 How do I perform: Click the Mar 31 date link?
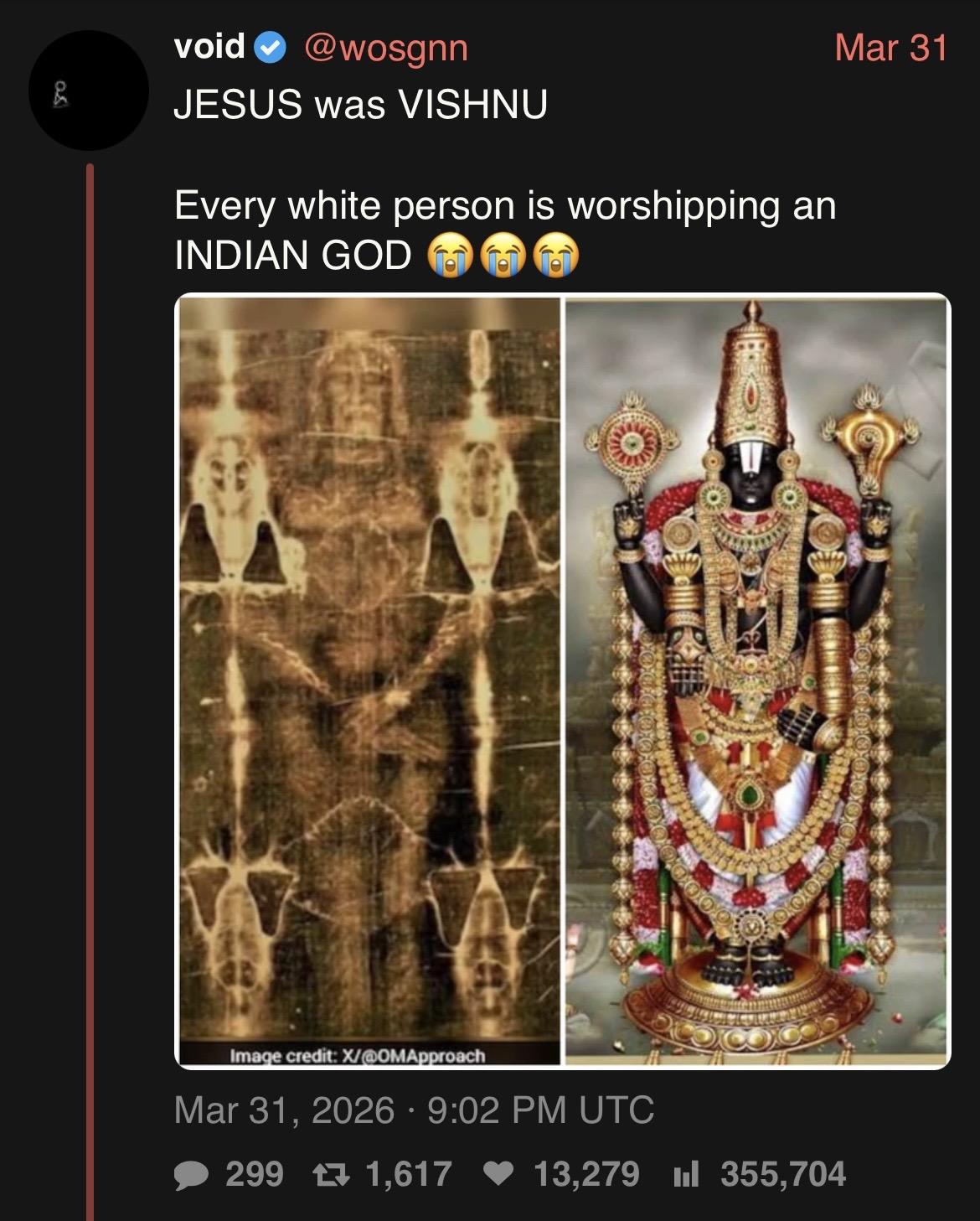(890, 48)
